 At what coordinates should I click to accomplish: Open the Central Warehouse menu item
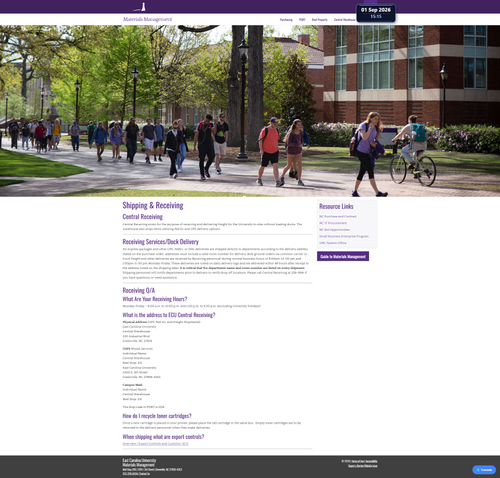(345, 20)
